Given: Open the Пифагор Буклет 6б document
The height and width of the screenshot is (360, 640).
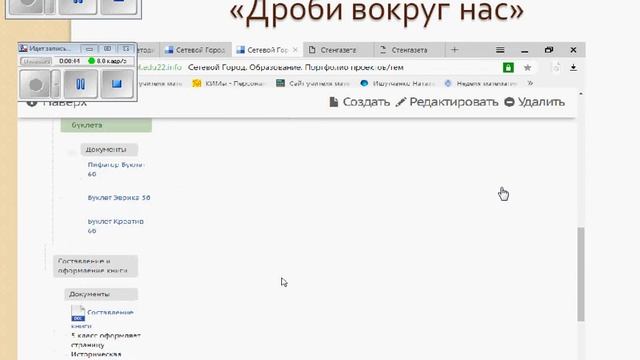Looking at the screenshot, I should pos(116,169).
